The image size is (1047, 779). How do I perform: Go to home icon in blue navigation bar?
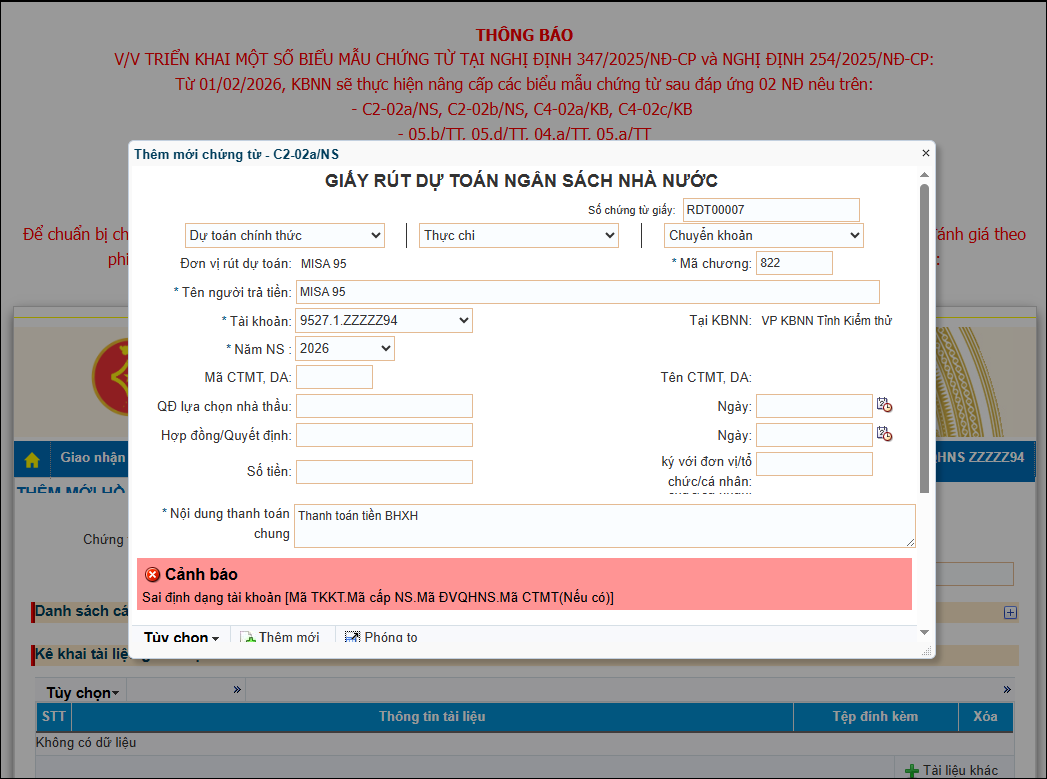pyautogui.click(x=32, y=460)
